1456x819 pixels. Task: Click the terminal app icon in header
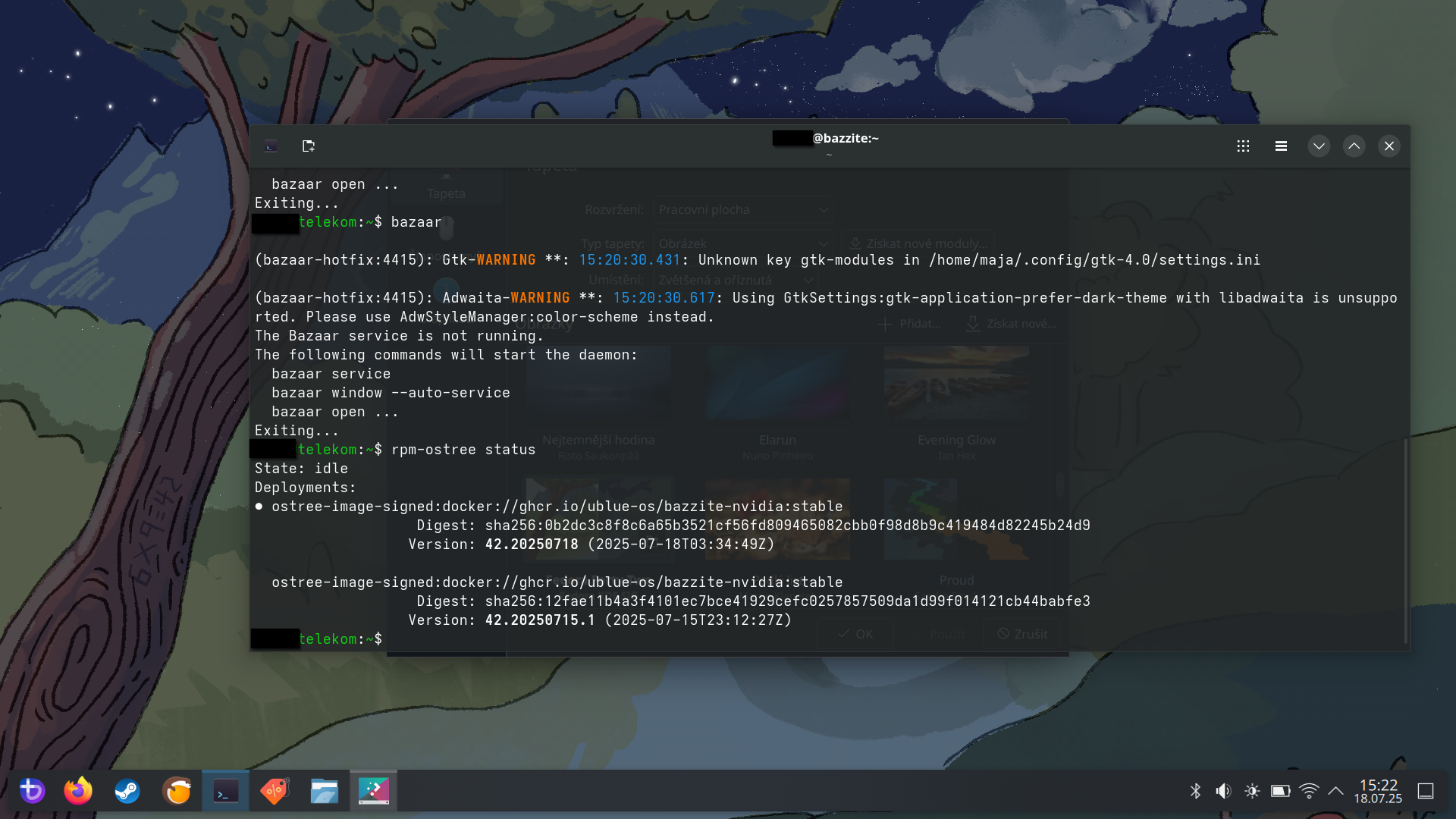tap(271, 146)
